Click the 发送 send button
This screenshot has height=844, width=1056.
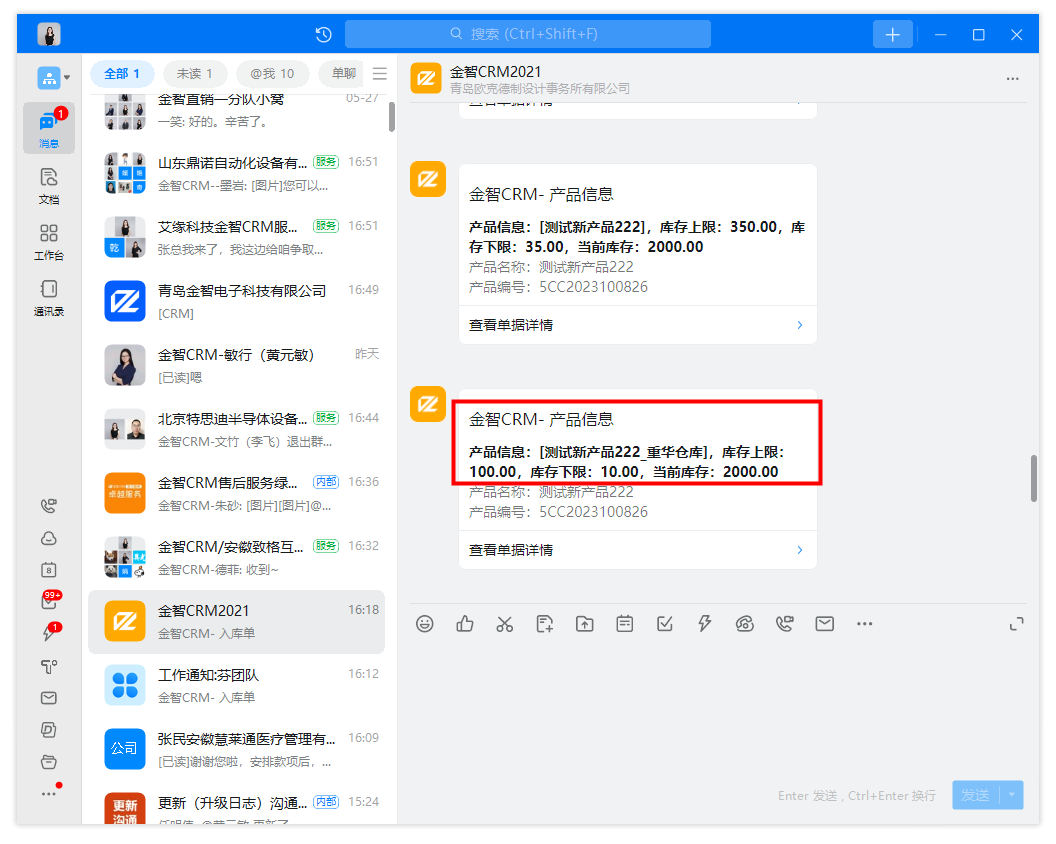(975, 796)
